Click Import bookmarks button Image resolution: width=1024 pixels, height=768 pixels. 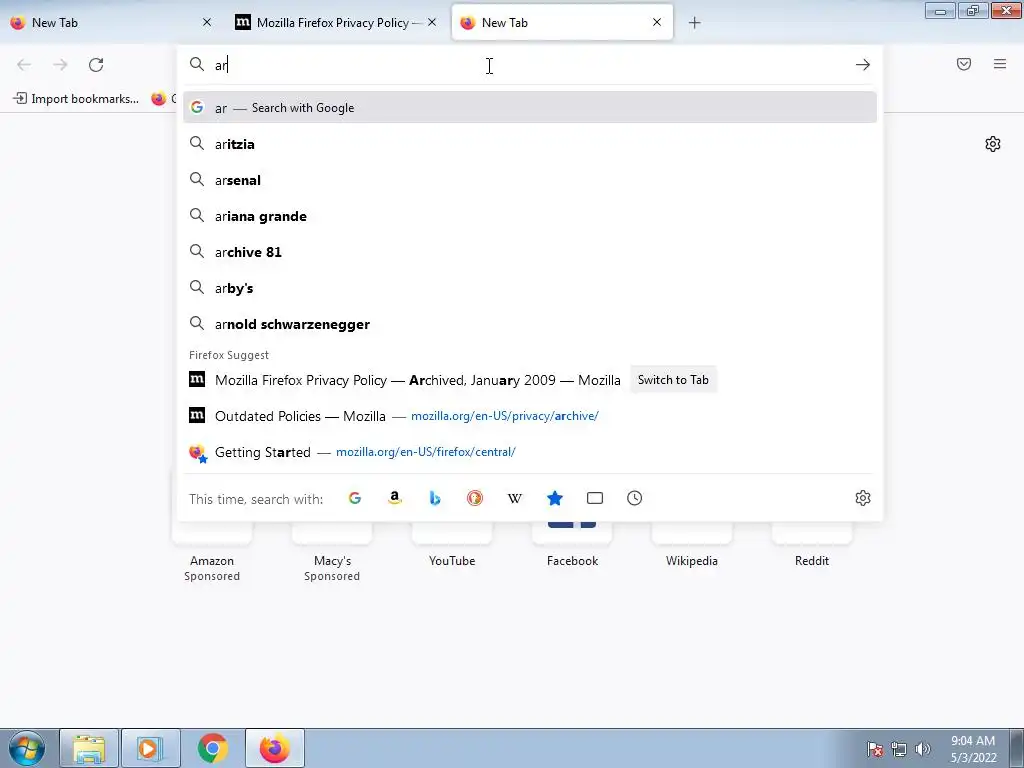[76, 99]
